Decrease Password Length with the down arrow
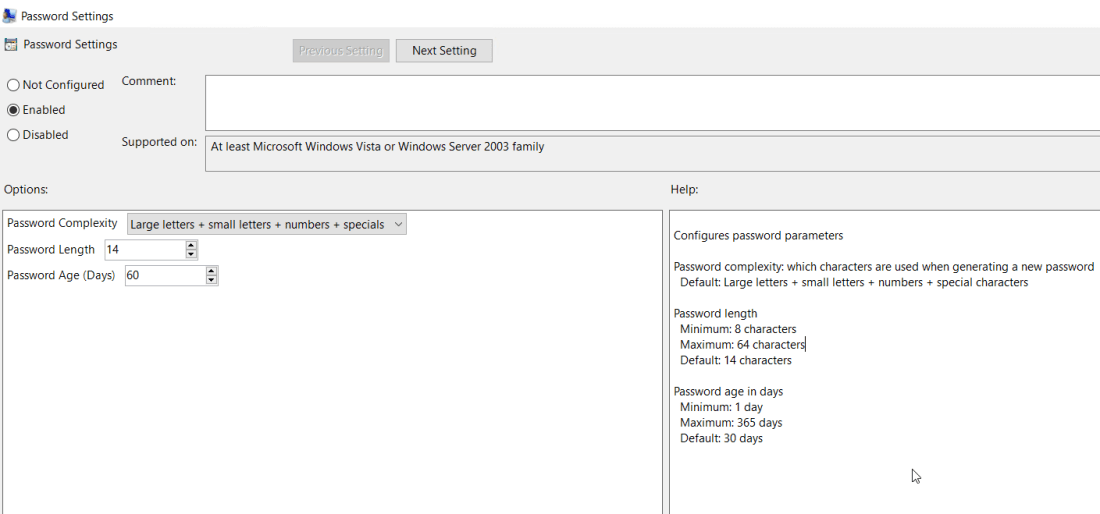This screenshot has width=1100, height=514. tap(191, 254)
